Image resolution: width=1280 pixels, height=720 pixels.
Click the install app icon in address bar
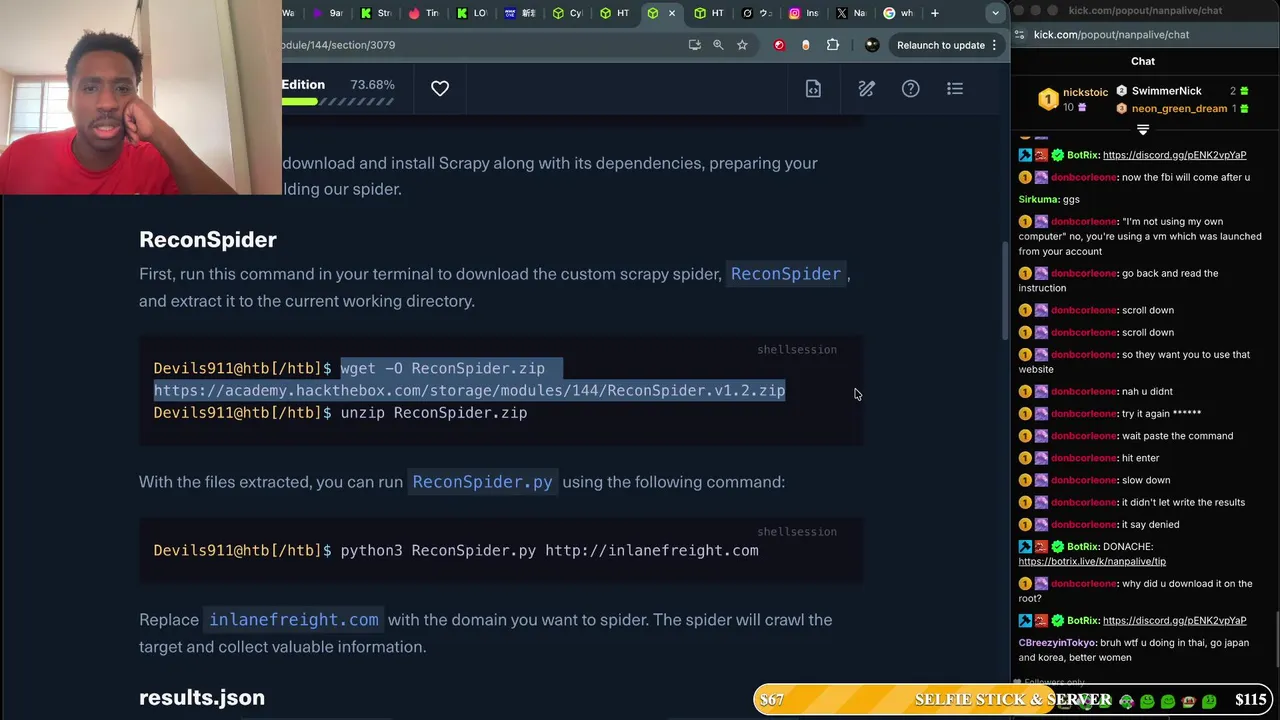point(695,45)
